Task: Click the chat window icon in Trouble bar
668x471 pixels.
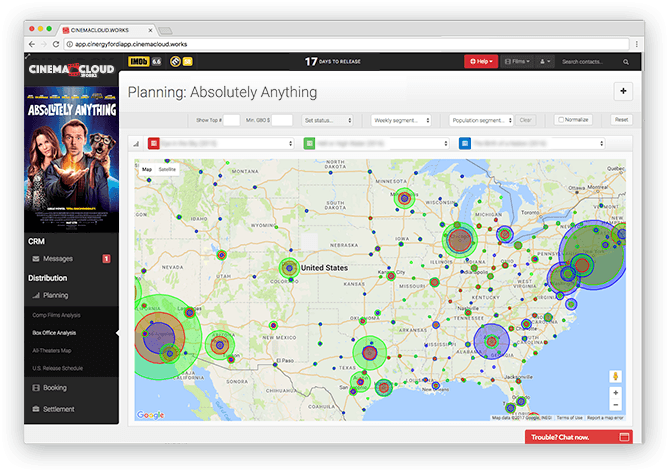Action: tap(624, 437)
